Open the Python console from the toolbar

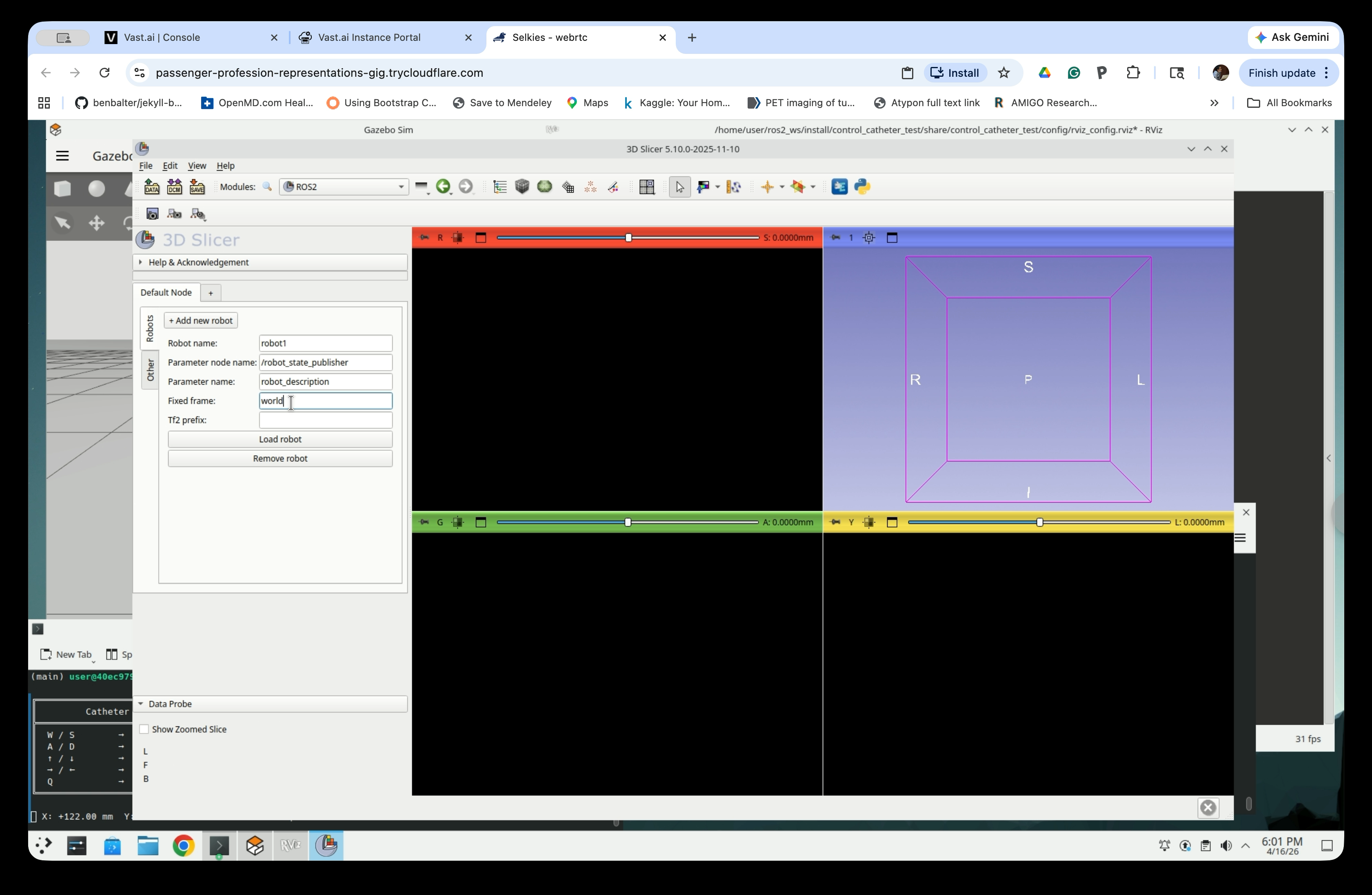862,186
